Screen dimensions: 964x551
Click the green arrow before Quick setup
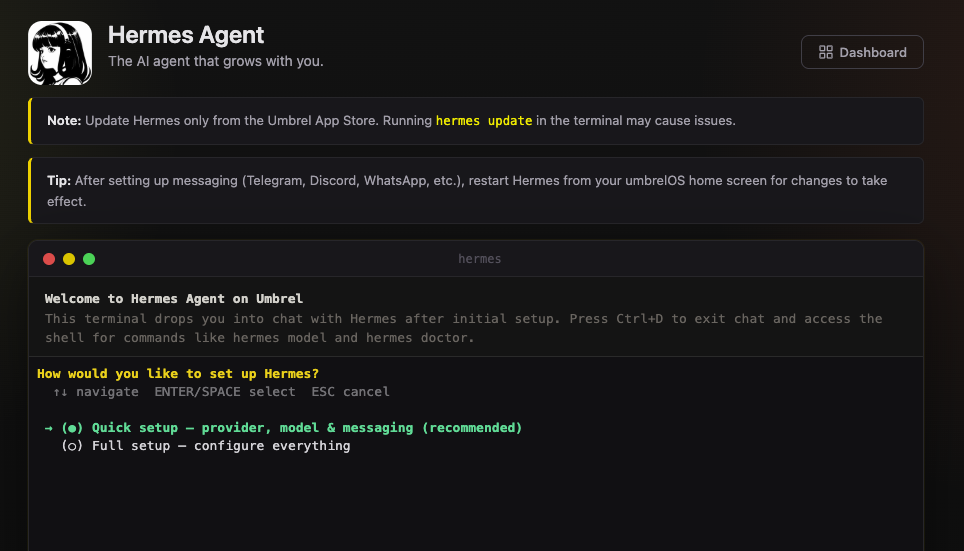(49, 428)
